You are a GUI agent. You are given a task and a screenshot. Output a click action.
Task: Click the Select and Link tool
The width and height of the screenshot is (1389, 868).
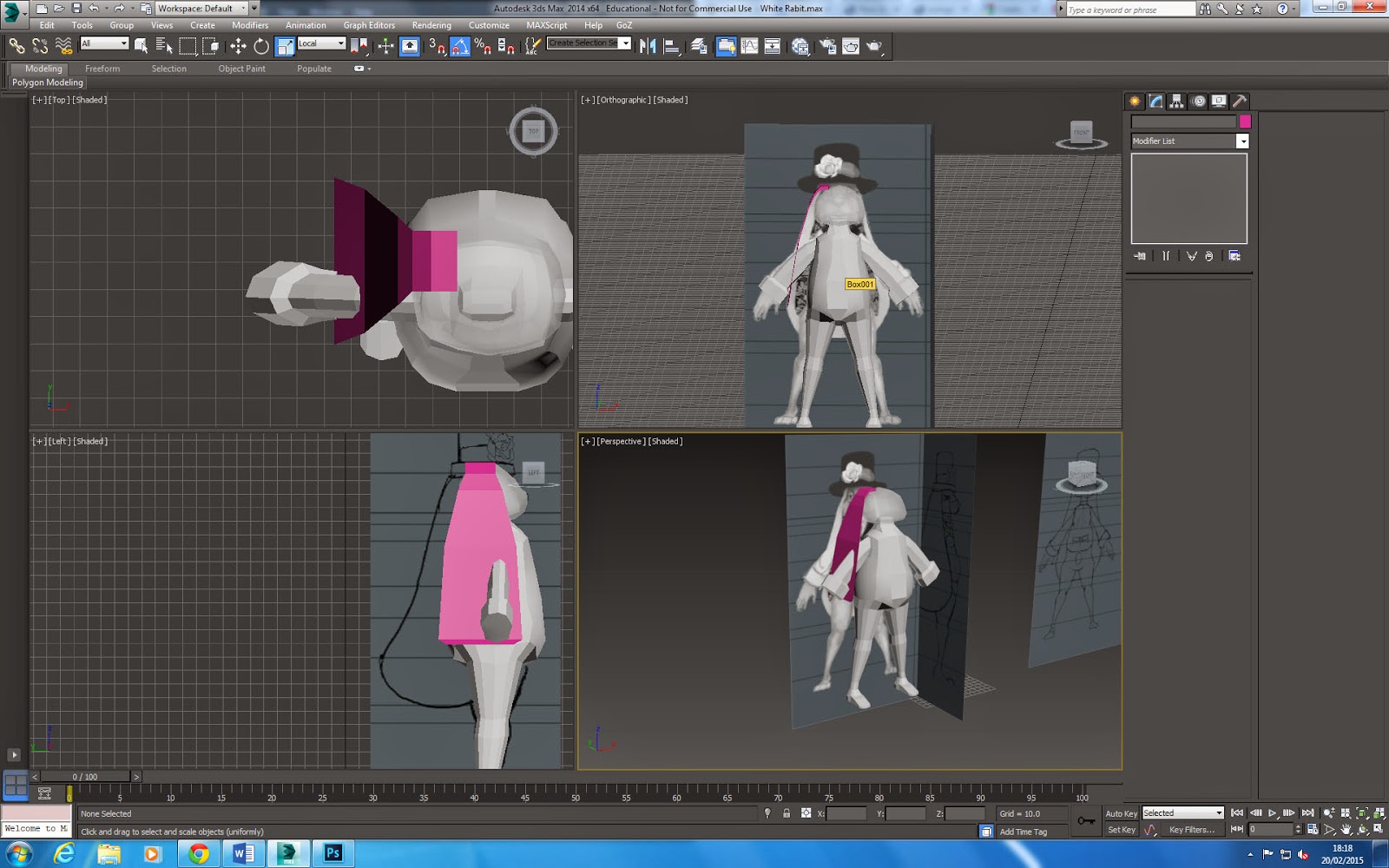(16, 46)
